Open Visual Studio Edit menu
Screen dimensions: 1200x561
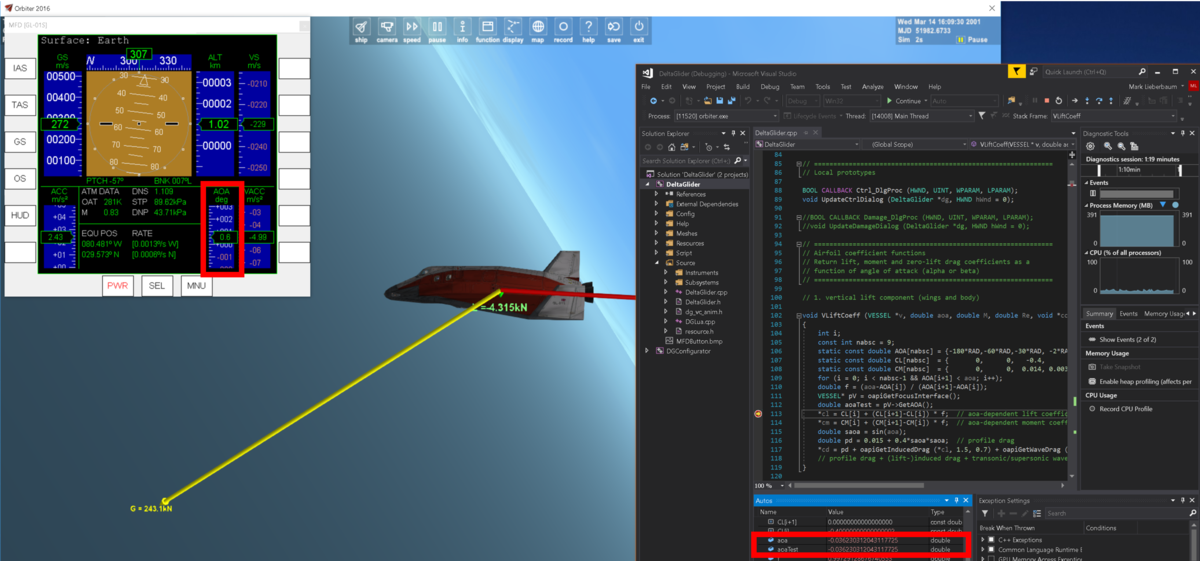tap(666, 87)
